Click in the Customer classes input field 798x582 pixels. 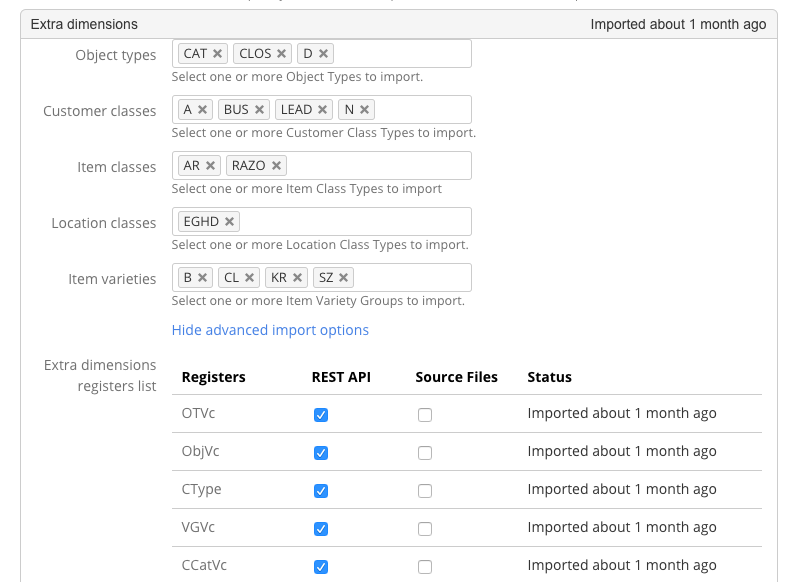coord(420,110)
